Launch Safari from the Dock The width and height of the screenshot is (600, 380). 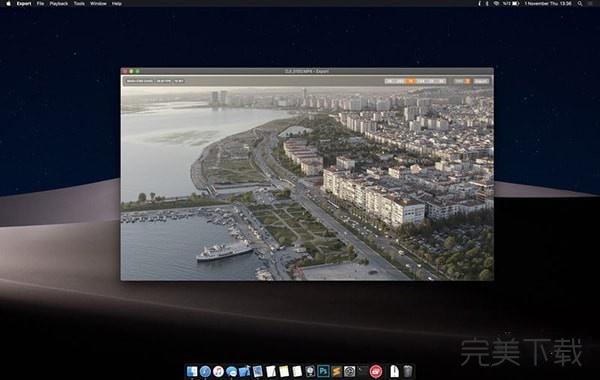tap(205, 371)
